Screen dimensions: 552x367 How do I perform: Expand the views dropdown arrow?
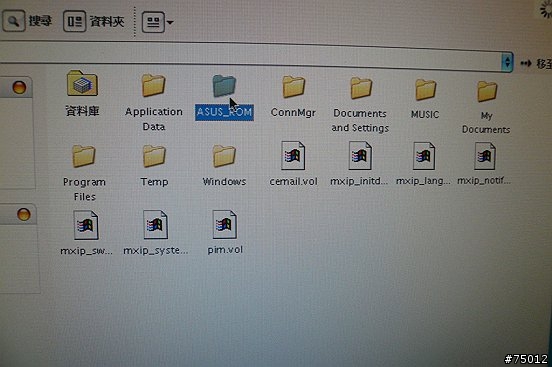[x=170, y=23]
